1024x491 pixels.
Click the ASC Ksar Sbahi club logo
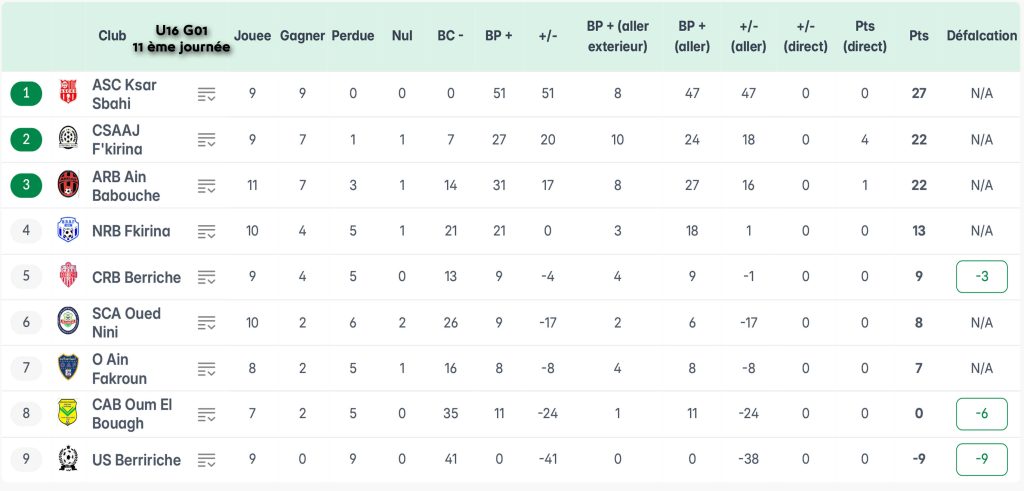pos(68,94)
